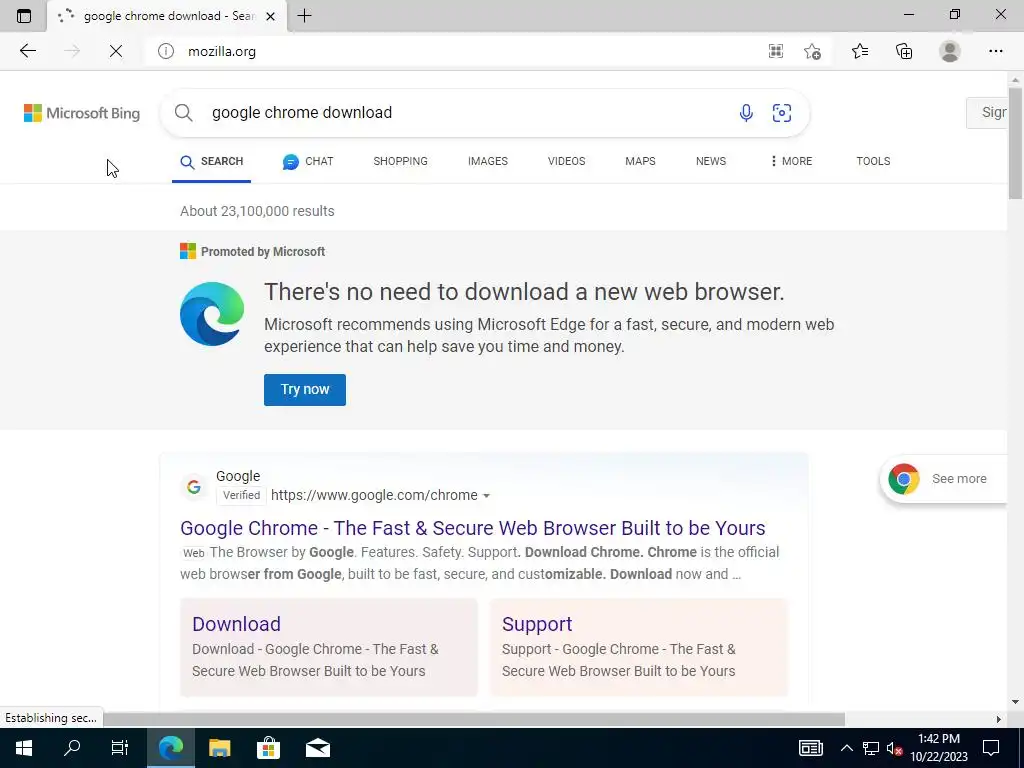Open the Support sublink card
The image size is (1024, 768).
pos(639,647)
